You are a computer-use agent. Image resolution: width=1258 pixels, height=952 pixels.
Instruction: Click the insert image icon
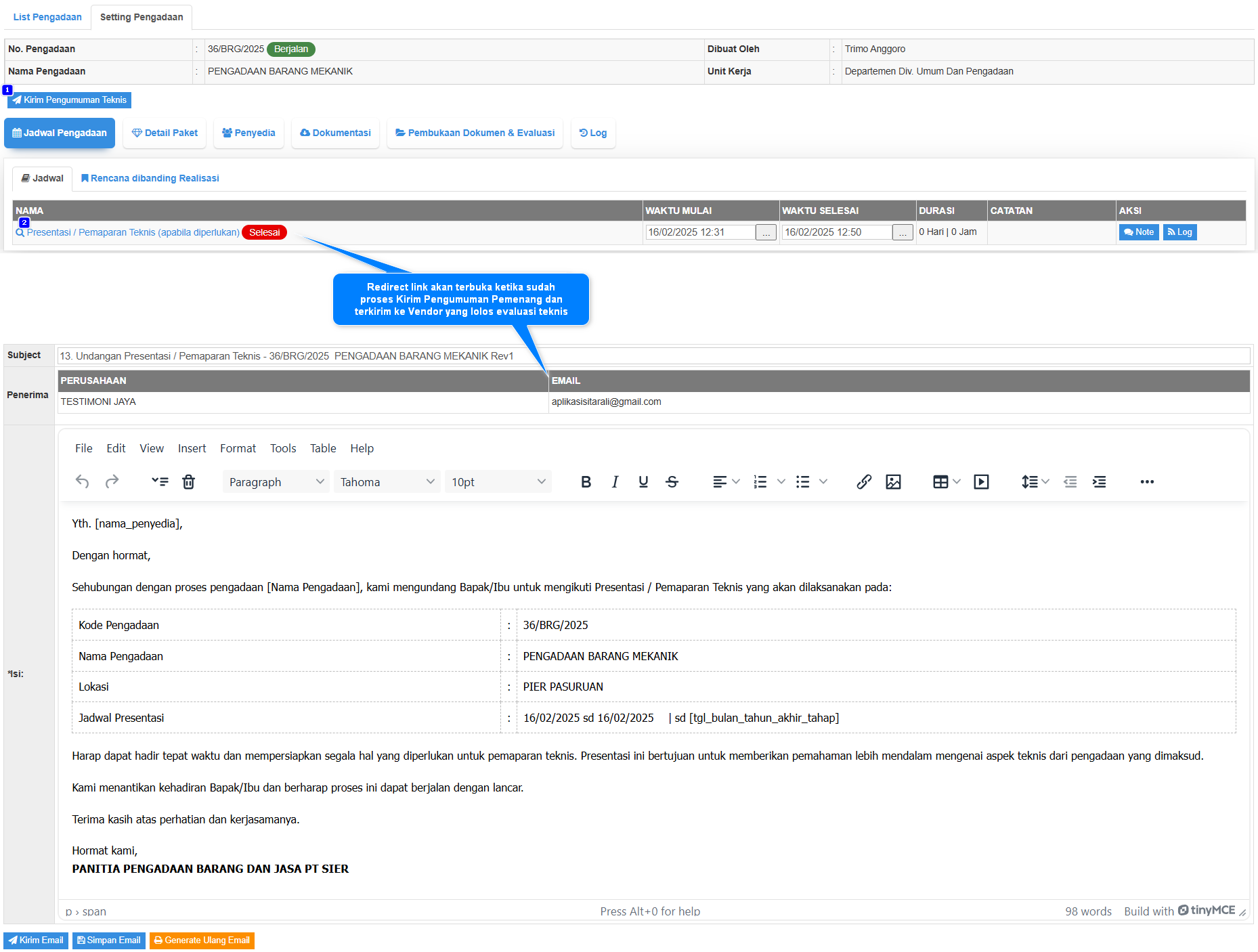coord(893,481)
